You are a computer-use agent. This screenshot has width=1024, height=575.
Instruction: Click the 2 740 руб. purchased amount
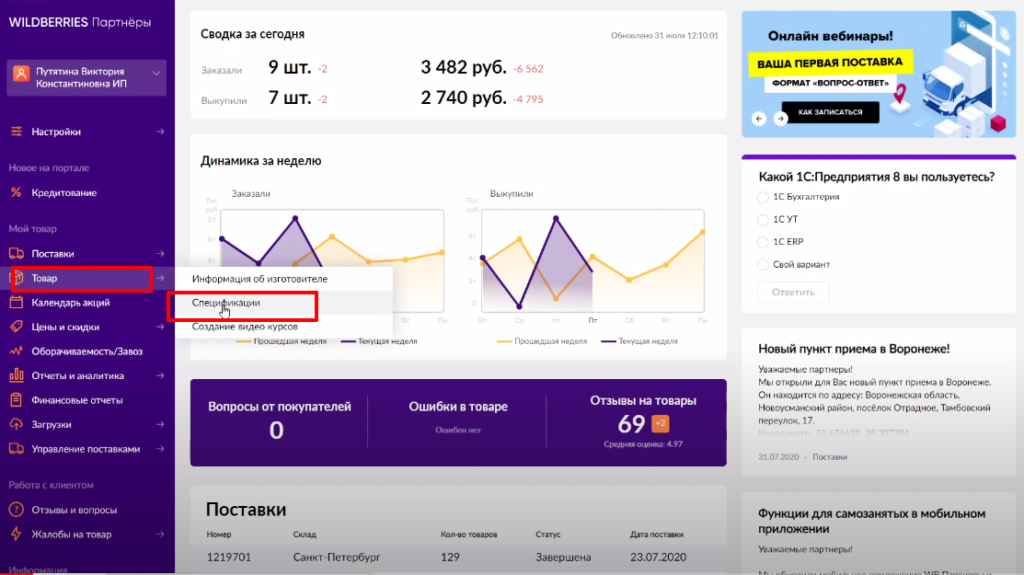pos(463,98)
